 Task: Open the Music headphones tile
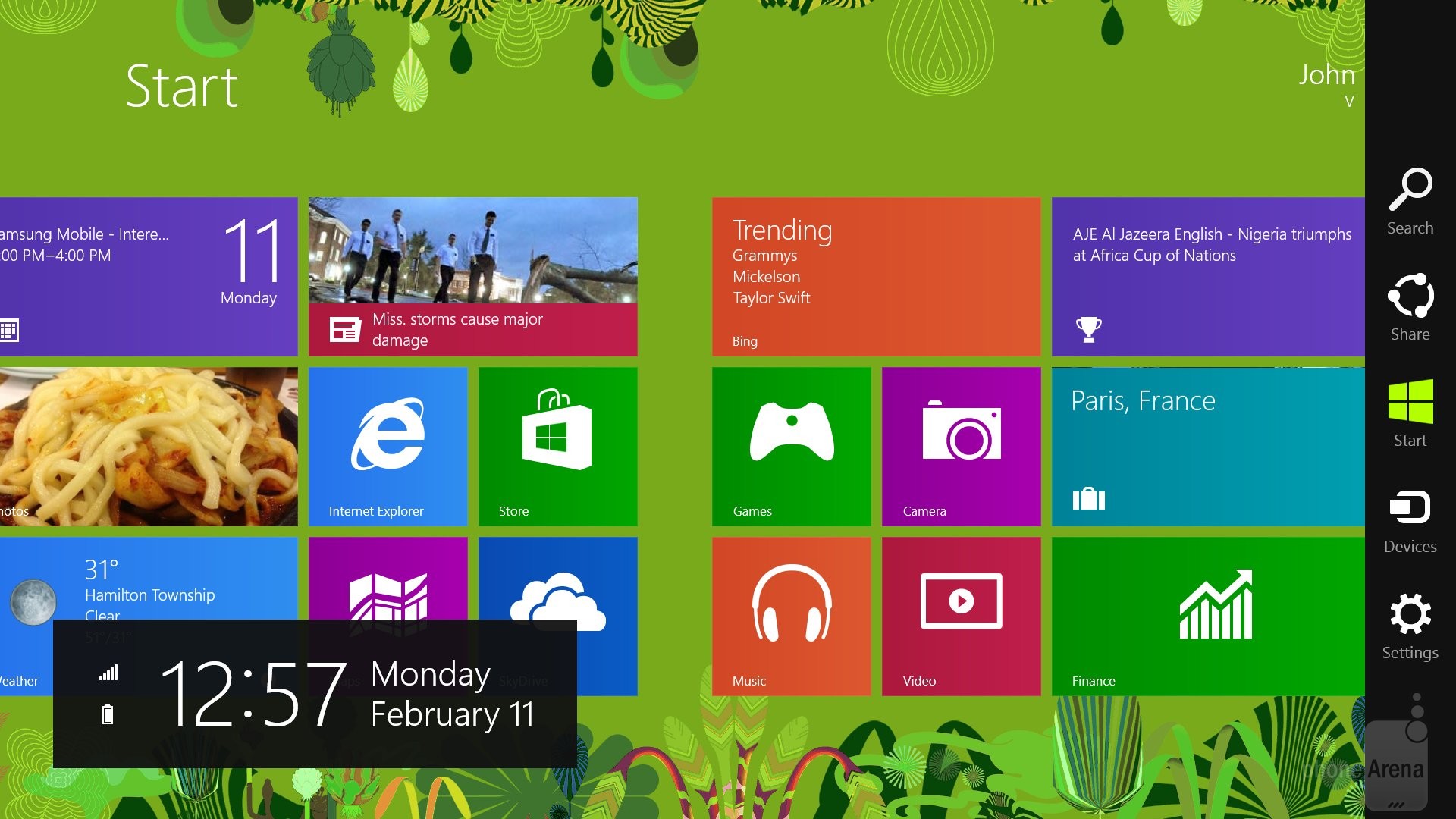pyautogui.click(x=792, y=617)
